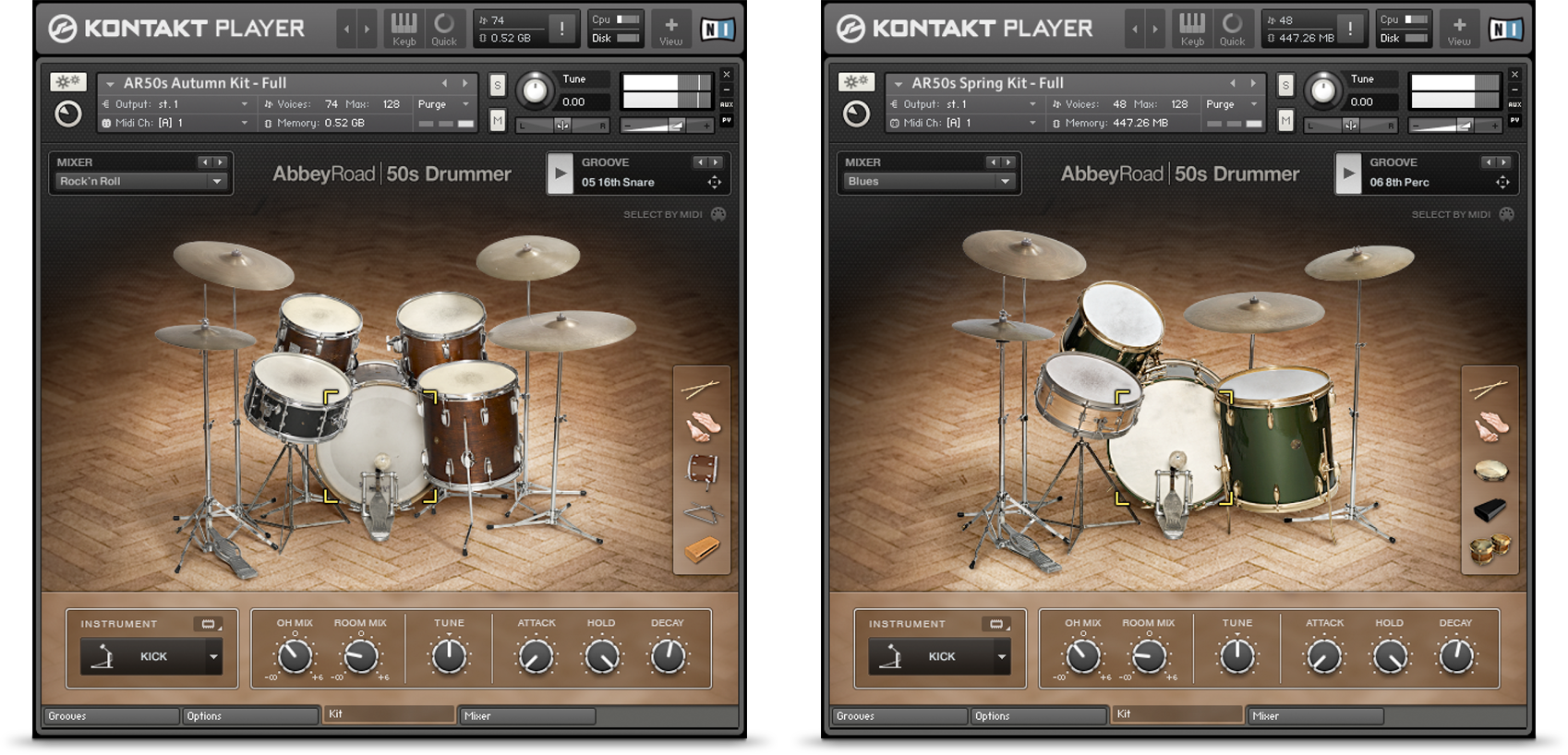Switch to the Mixer tab in Spring Kit
This screenshot has height=755, width=1568.
click(x=1316, y=716)
